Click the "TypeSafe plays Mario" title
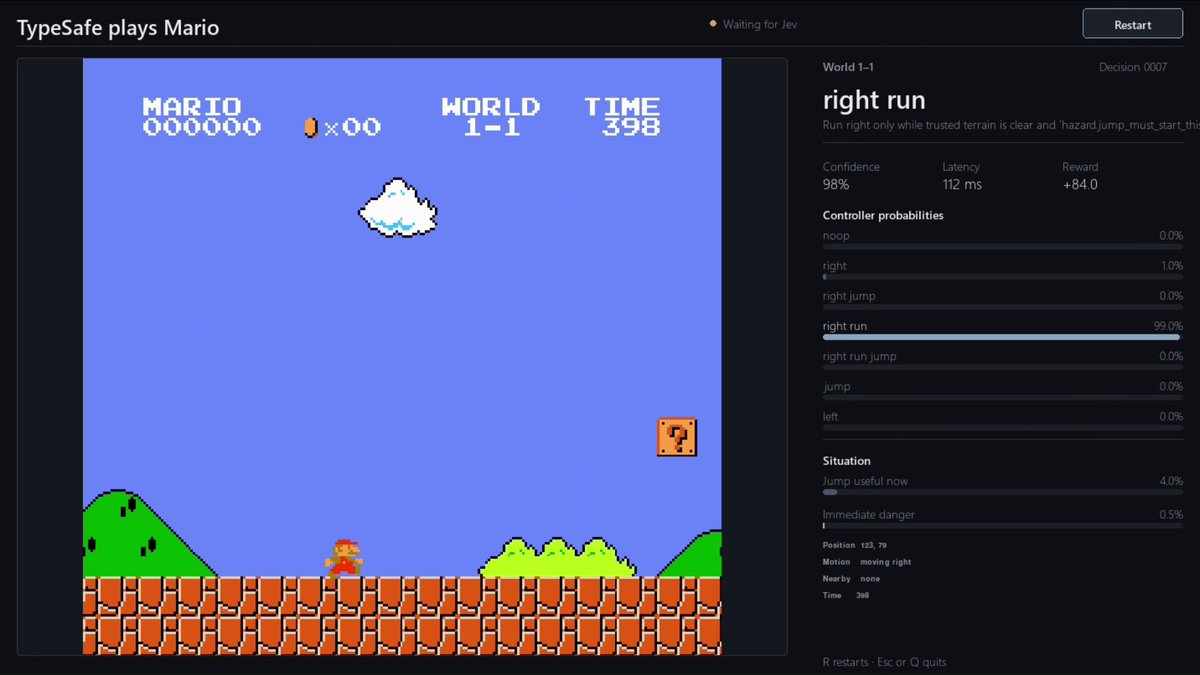 (x=118, y=28)
